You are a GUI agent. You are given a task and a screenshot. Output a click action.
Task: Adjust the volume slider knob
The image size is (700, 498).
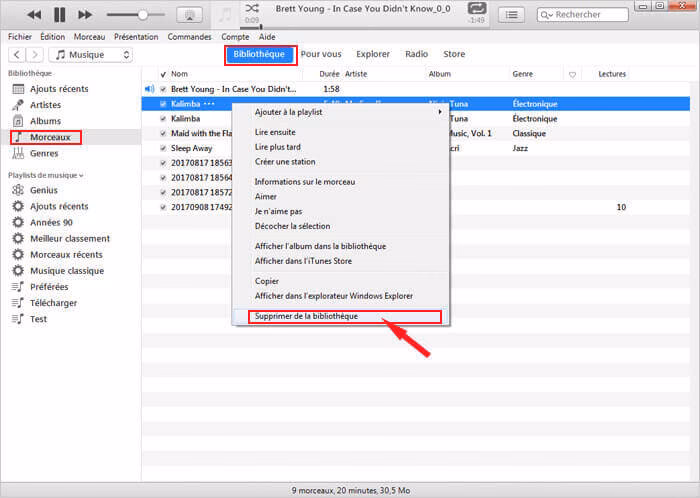(x=142, y=15)
